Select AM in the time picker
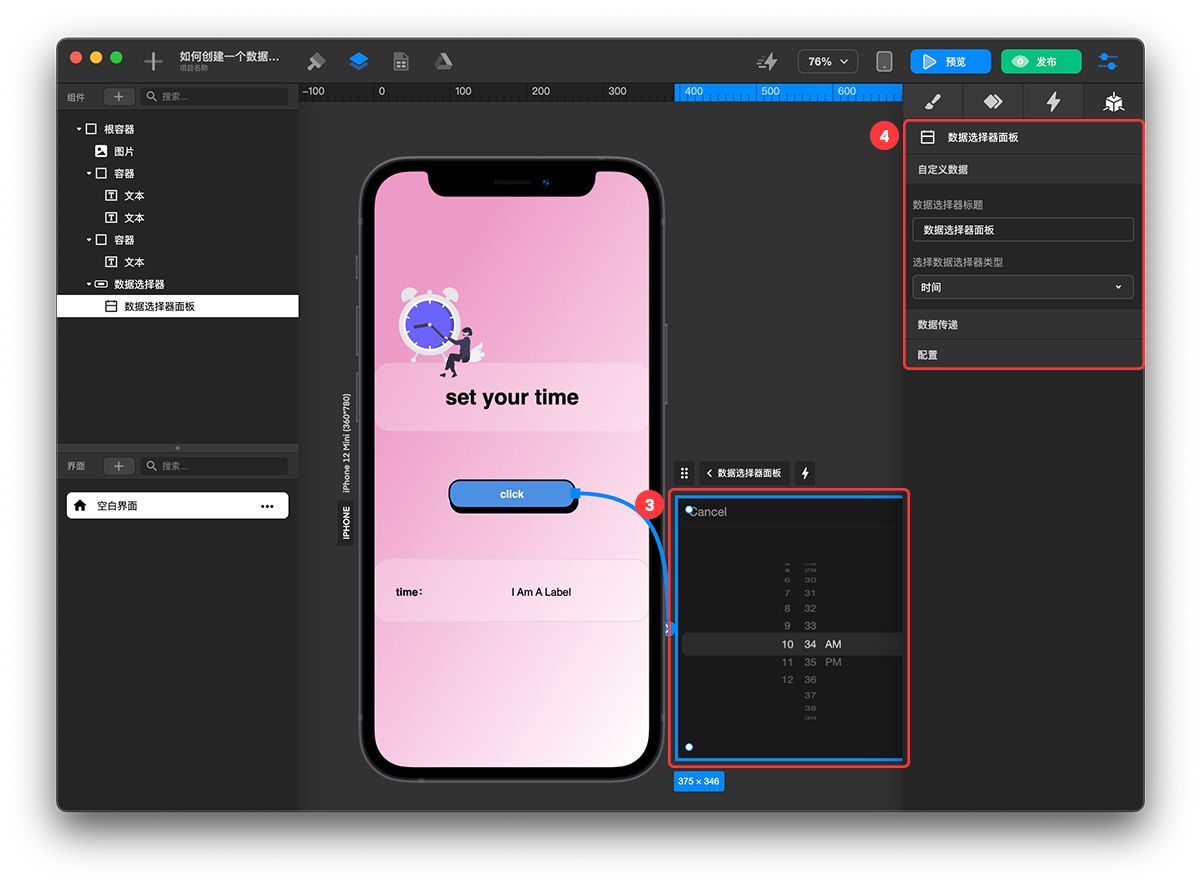1200x886 pixels. tap(833, 645)
